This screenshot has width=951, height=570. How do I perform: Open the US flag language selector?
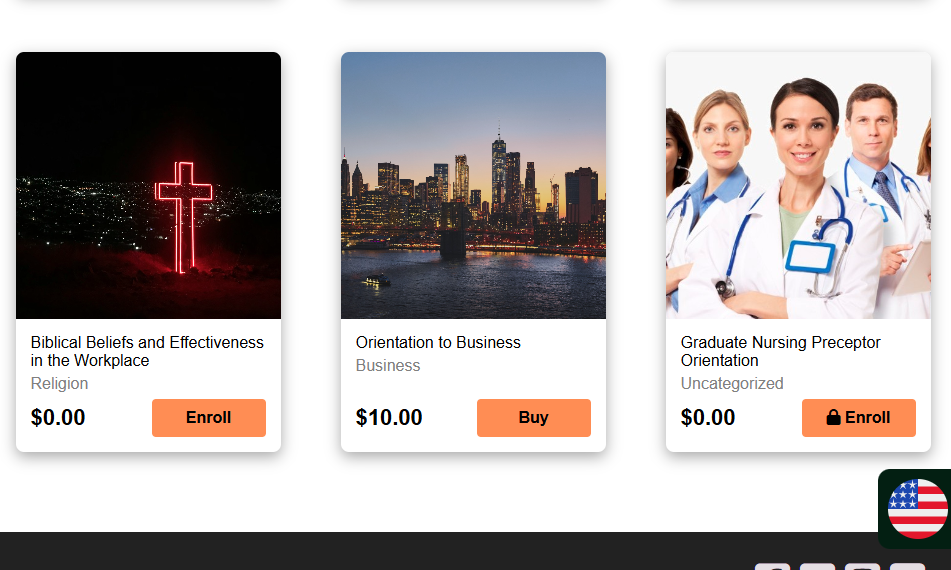[917, 509]
